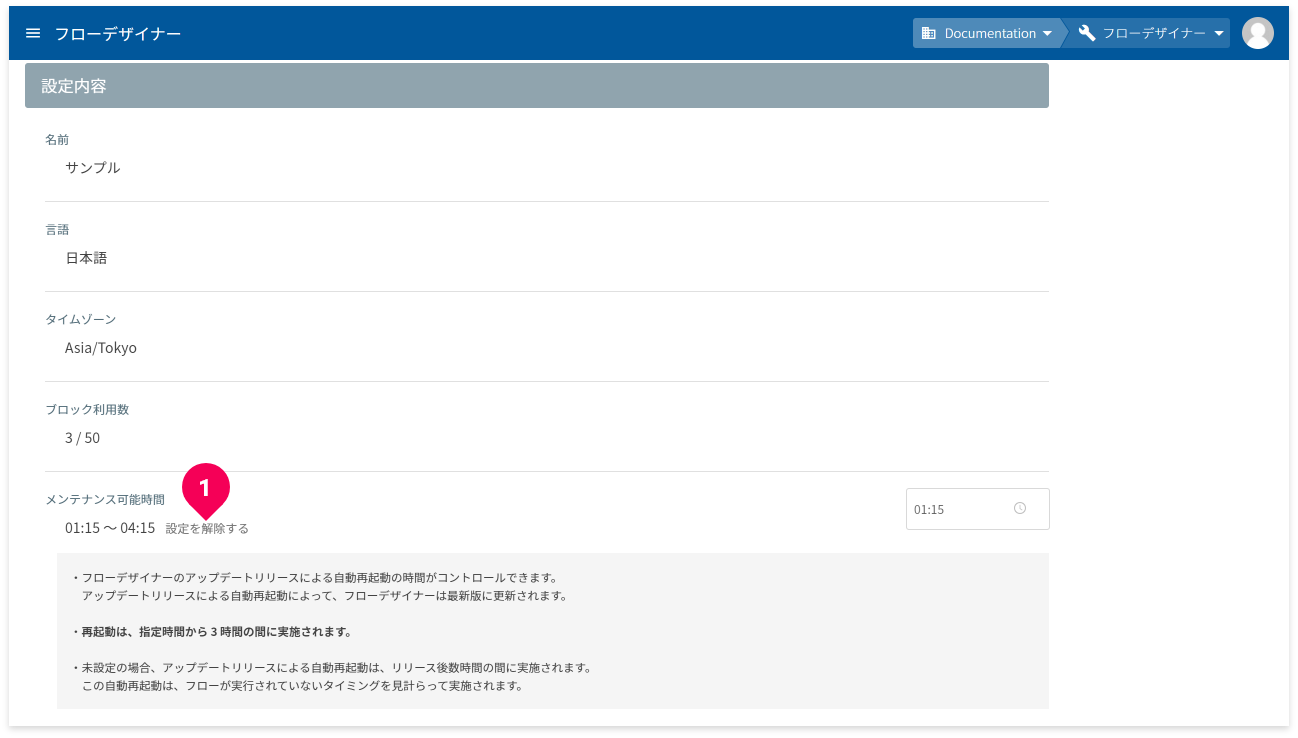Click the 未設定の場合 explanation line

pyautogui.click(x=333, y=667)
